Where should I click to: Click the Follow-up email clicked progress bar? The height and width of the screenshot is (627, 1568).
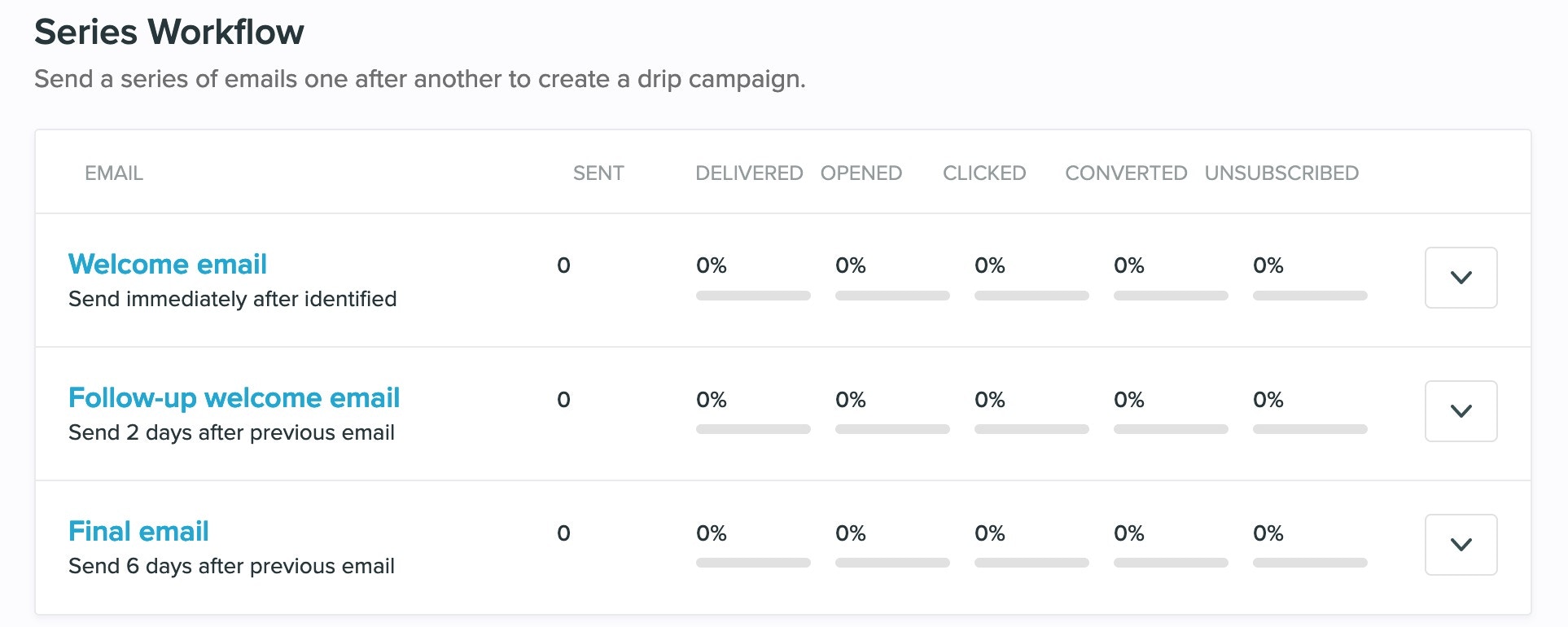click(1031, 429)
